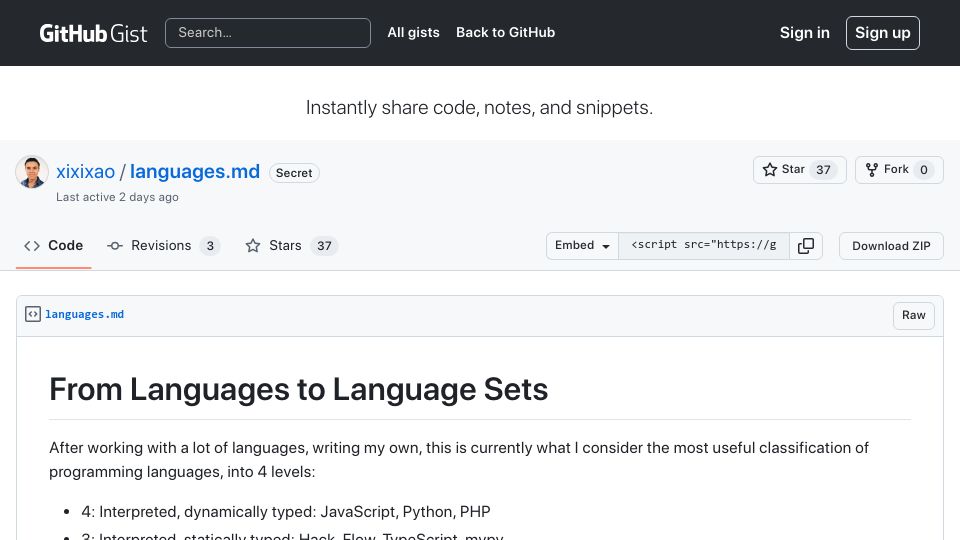Show the star count 37 next to Star

(x=823, y=170)
